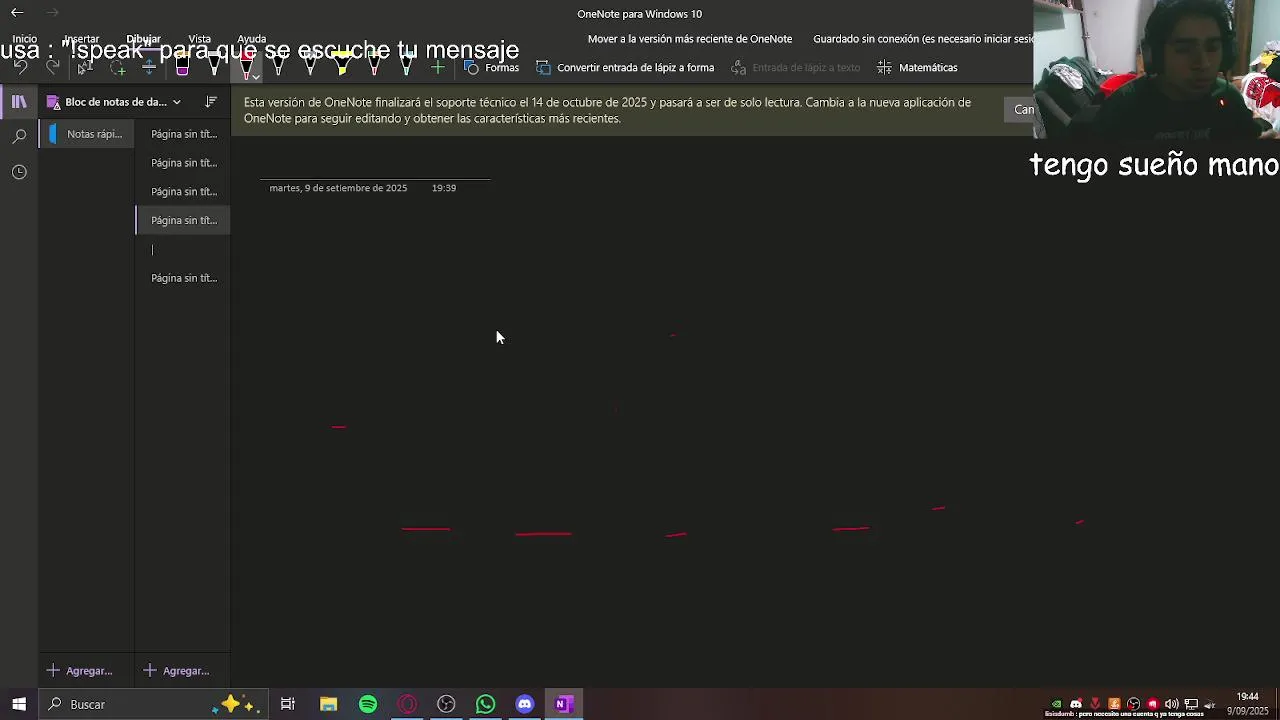Open OneNote search with the magnifier icon
The image size is (1280, 720).
(19, 136)
